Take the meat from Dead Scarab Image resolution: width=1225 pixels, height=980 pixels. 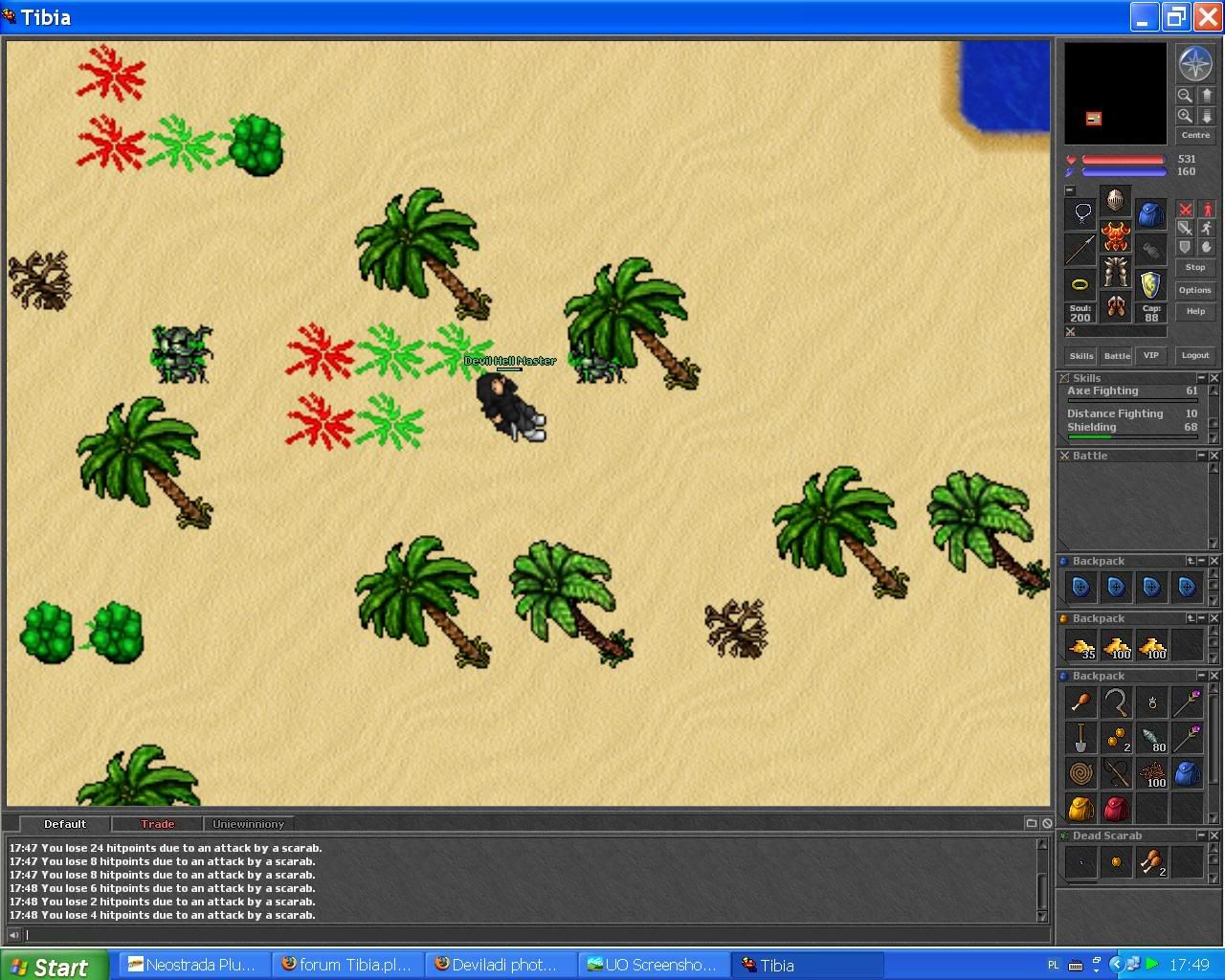[1151, 862]
